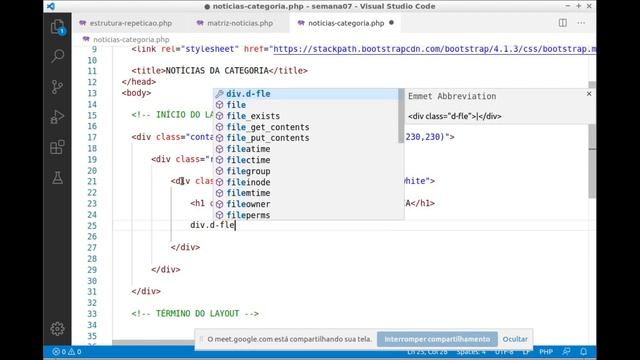Open the bootstrap CDN stylesheet link
This screenshot has height=360, width=640.
[x=434, y=49]
